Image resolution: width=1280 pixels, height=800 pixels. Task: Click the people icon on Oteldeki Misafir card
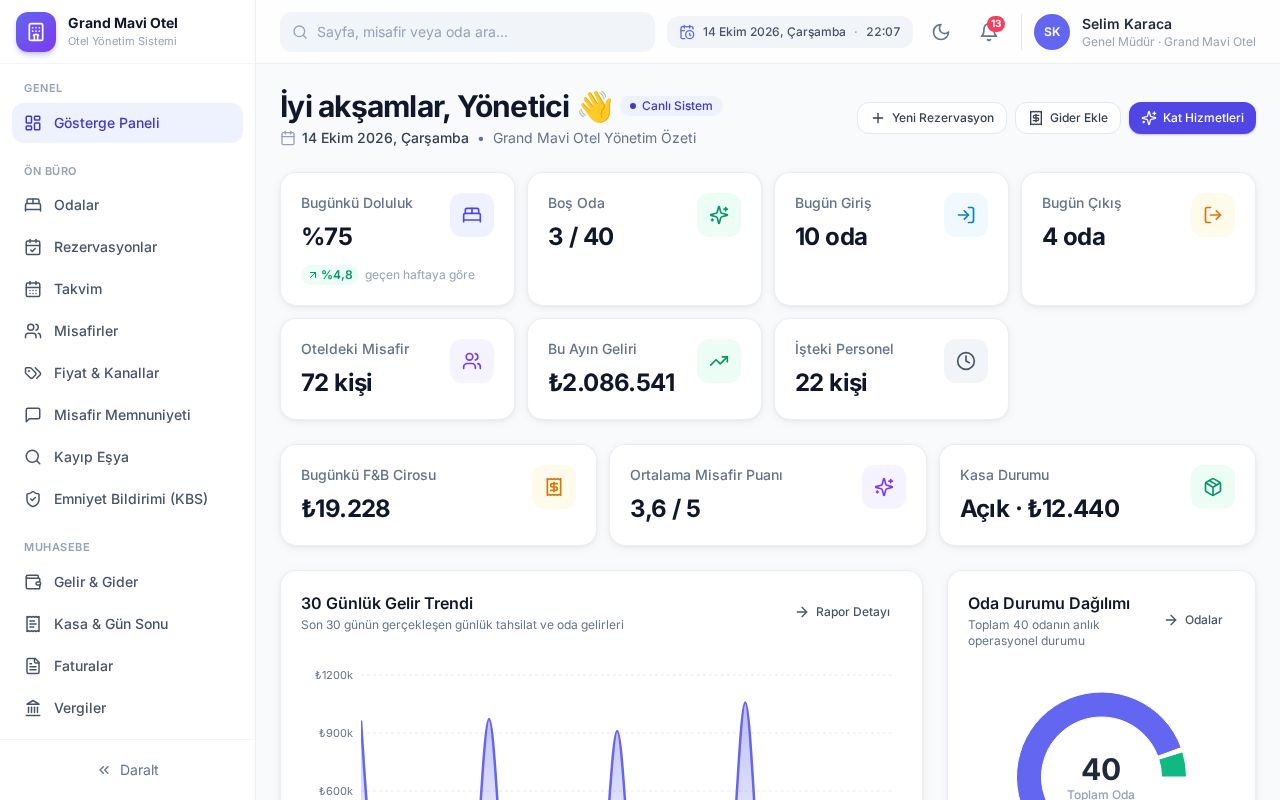coord(472,361)
